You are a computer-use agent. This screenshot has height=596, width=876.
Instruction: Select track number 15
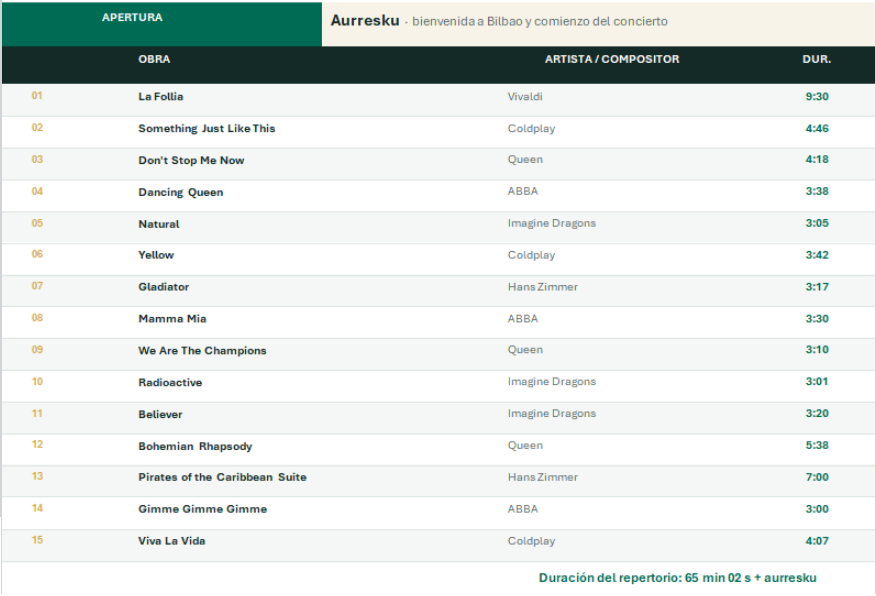(37, 540)
